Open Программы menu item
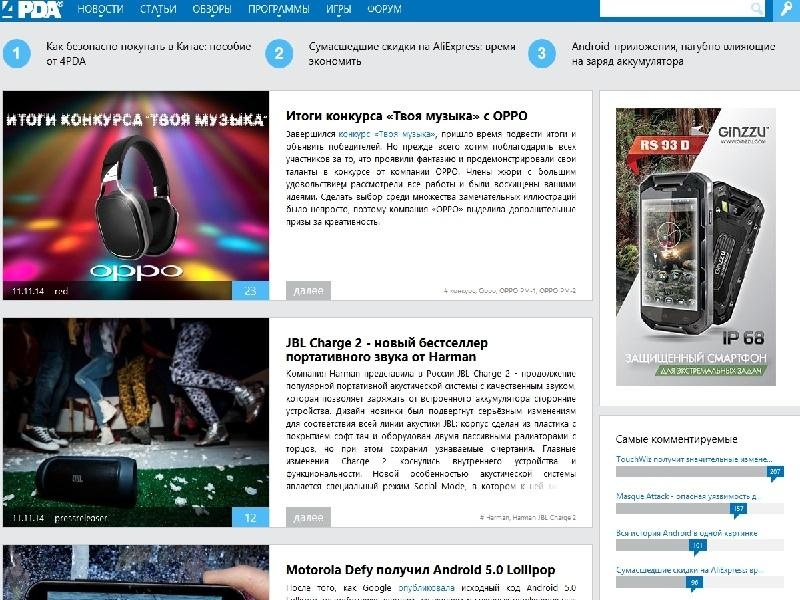 (x=279, y=9)
